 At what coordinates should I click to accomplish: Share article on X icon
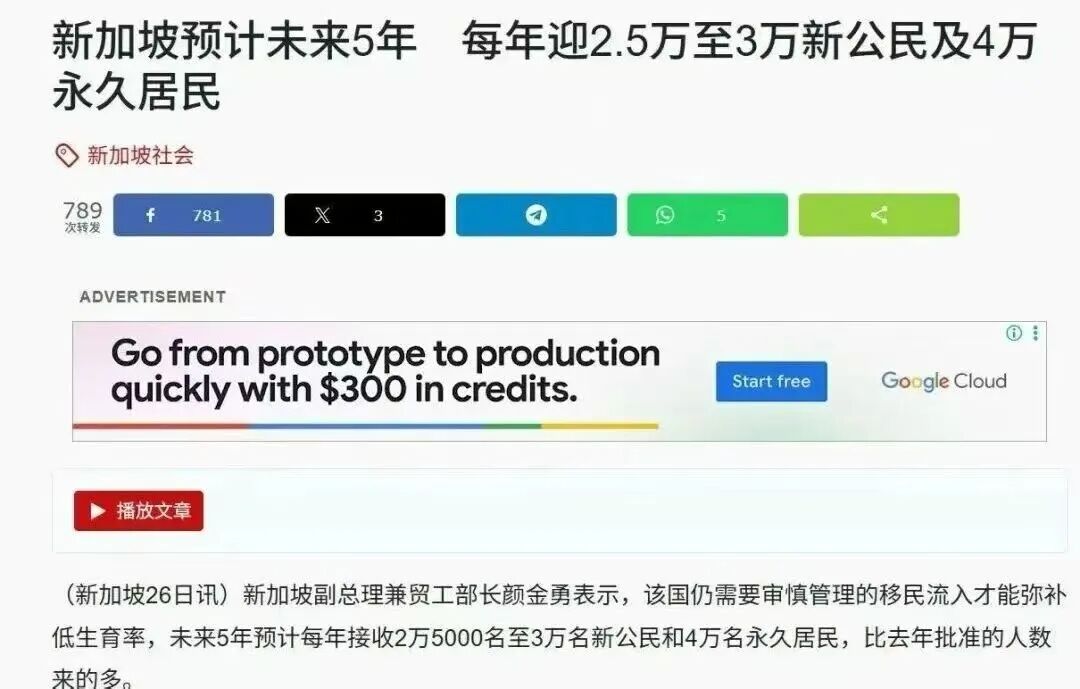322,215
